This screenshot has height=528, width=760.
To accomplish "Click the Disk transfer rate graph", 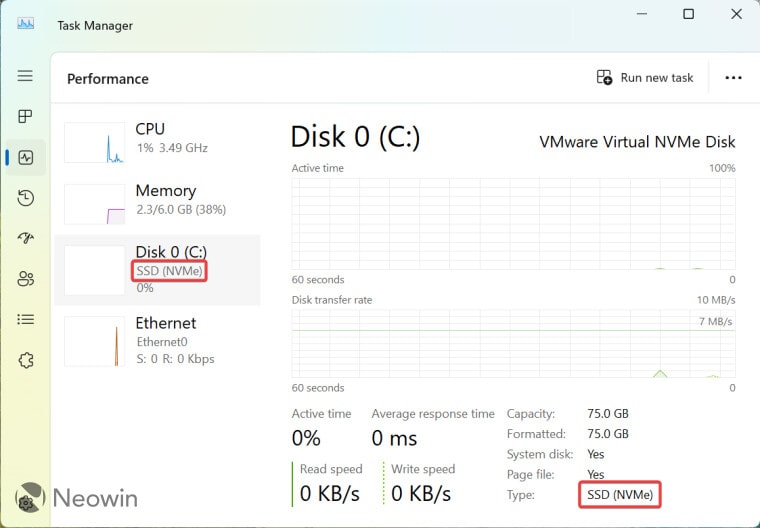I will 513,344.
